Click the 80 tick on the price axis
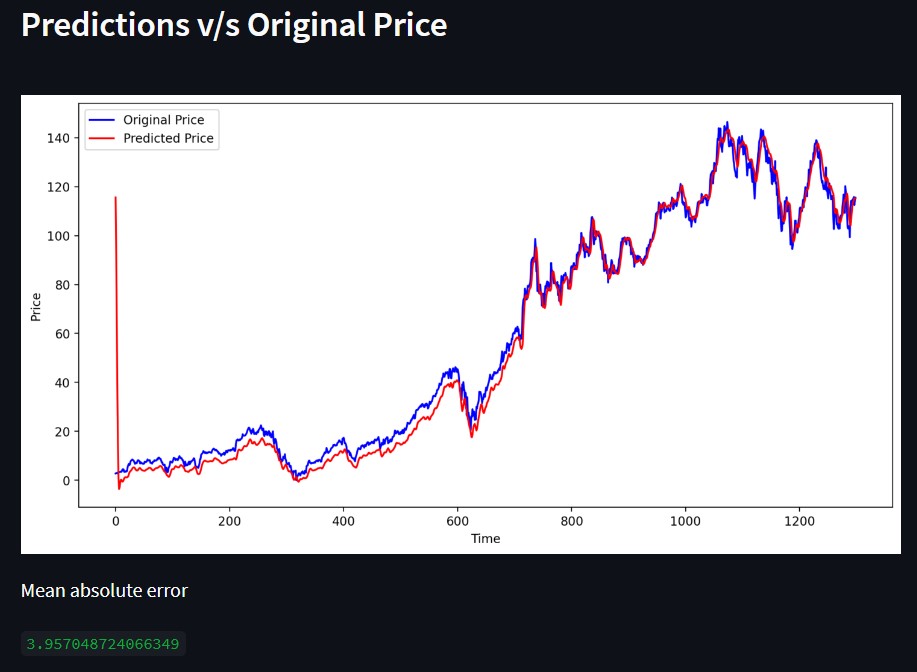This screenshot has width=917, height=672. [x=62, y=285]
